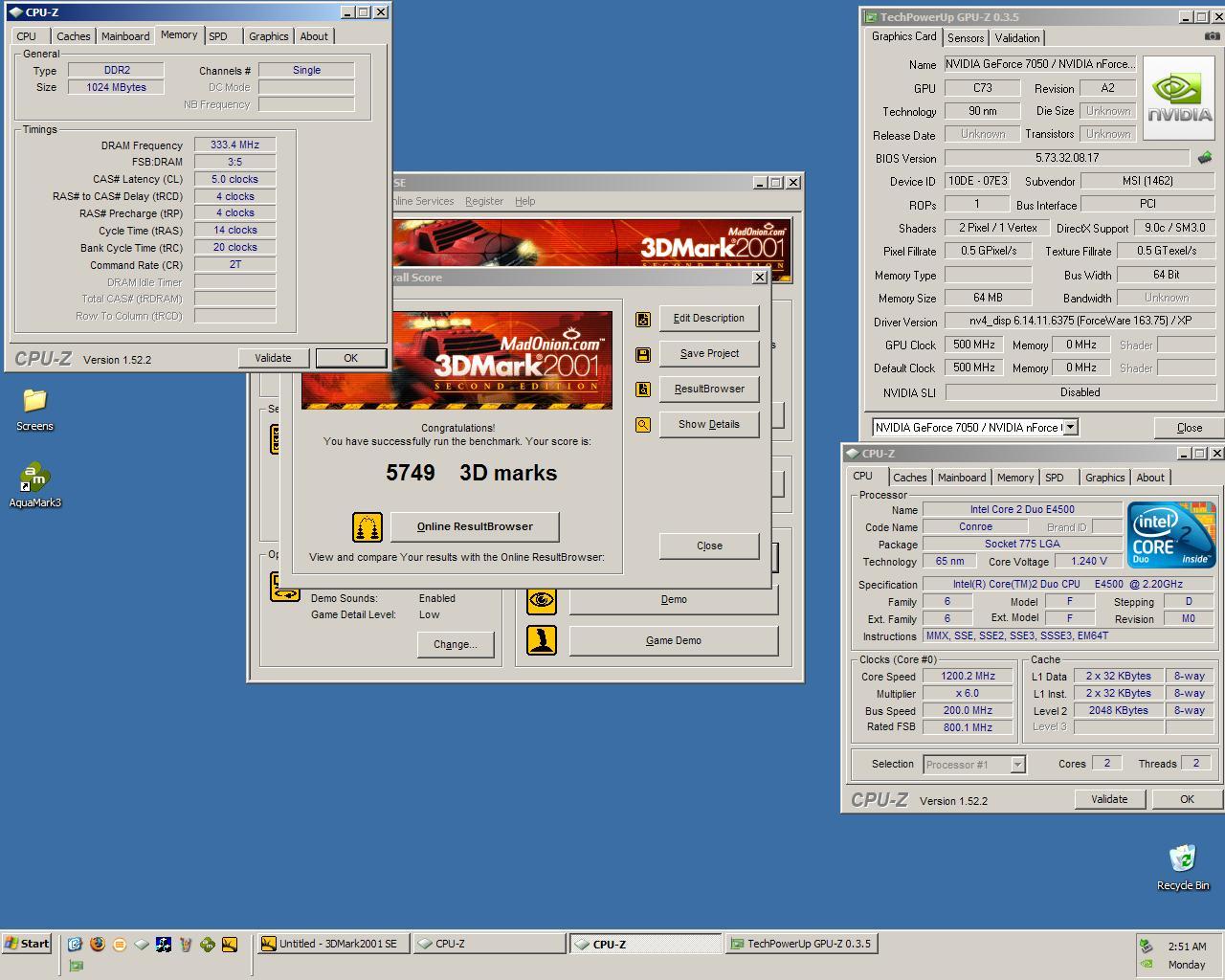
Task: Click the 3DMark2001 quick launch icon
Action: pos(230,944)
